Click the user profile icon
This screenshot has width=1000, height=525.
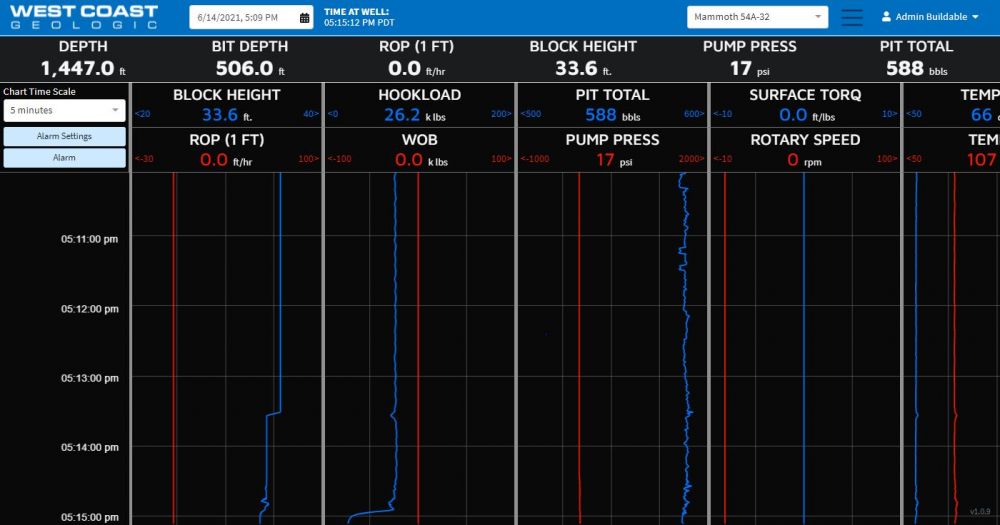[x=886, y=17]
